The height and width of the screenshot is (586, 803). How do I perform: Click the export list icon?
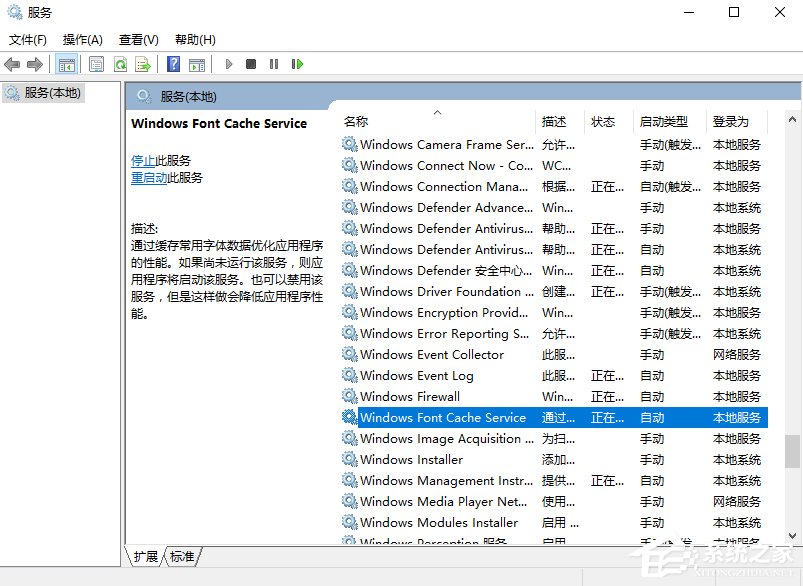pos(144,63)
